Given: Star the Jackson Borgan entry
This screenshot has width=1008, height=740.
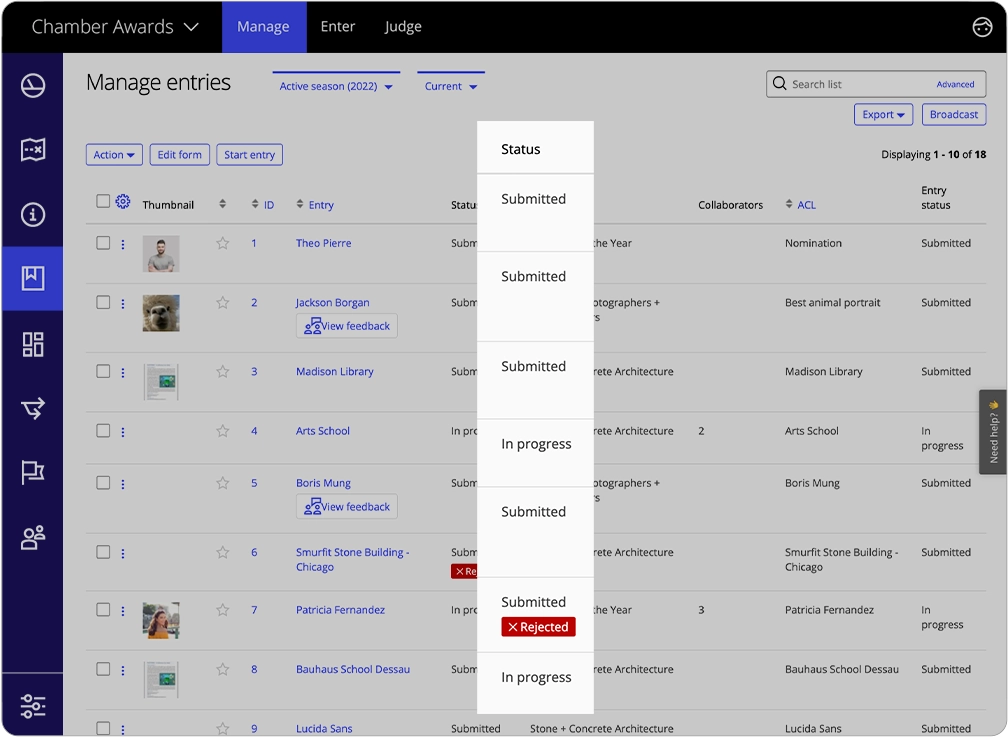Looking at the screenshot, I should pos(222,302).
